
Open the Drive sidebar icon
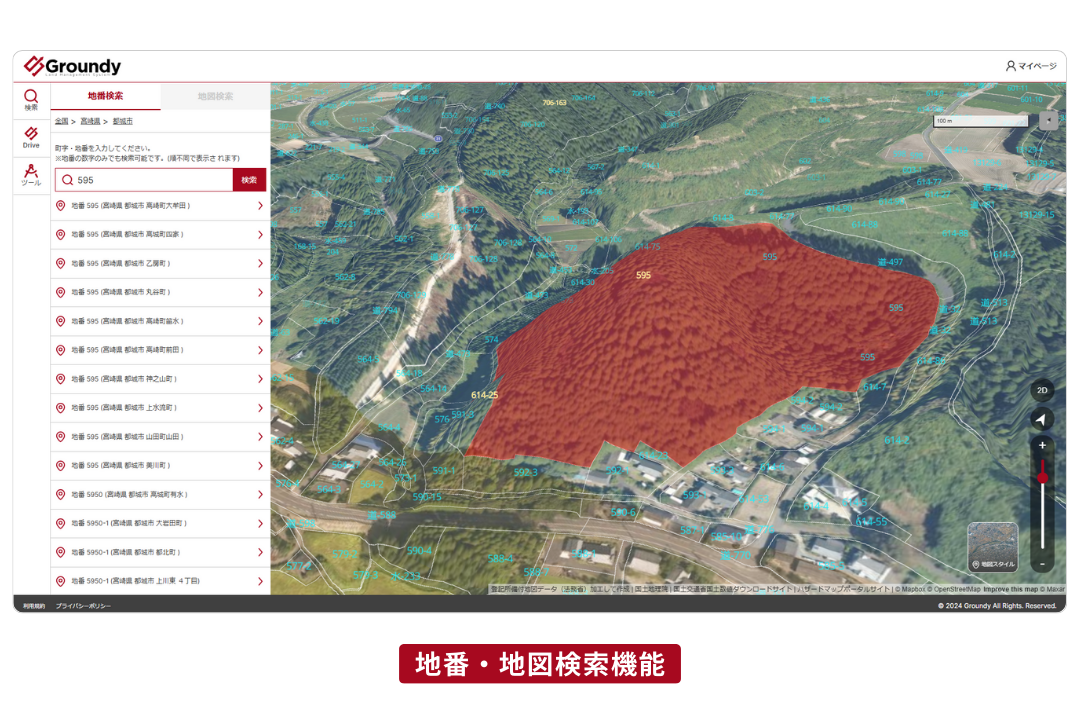(31, 137)
